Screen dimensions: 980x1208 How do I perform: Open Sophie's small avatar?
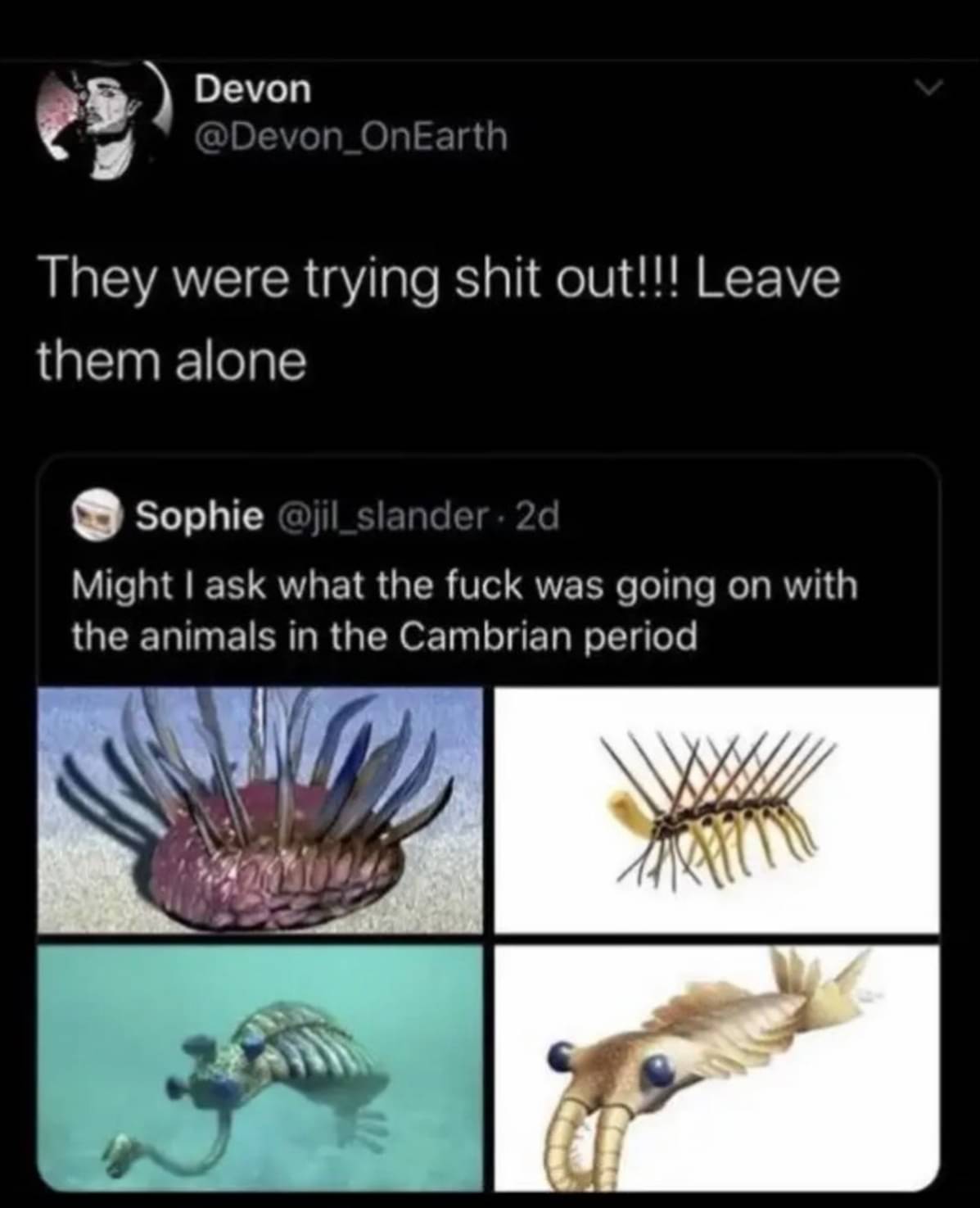coord(96,517)
